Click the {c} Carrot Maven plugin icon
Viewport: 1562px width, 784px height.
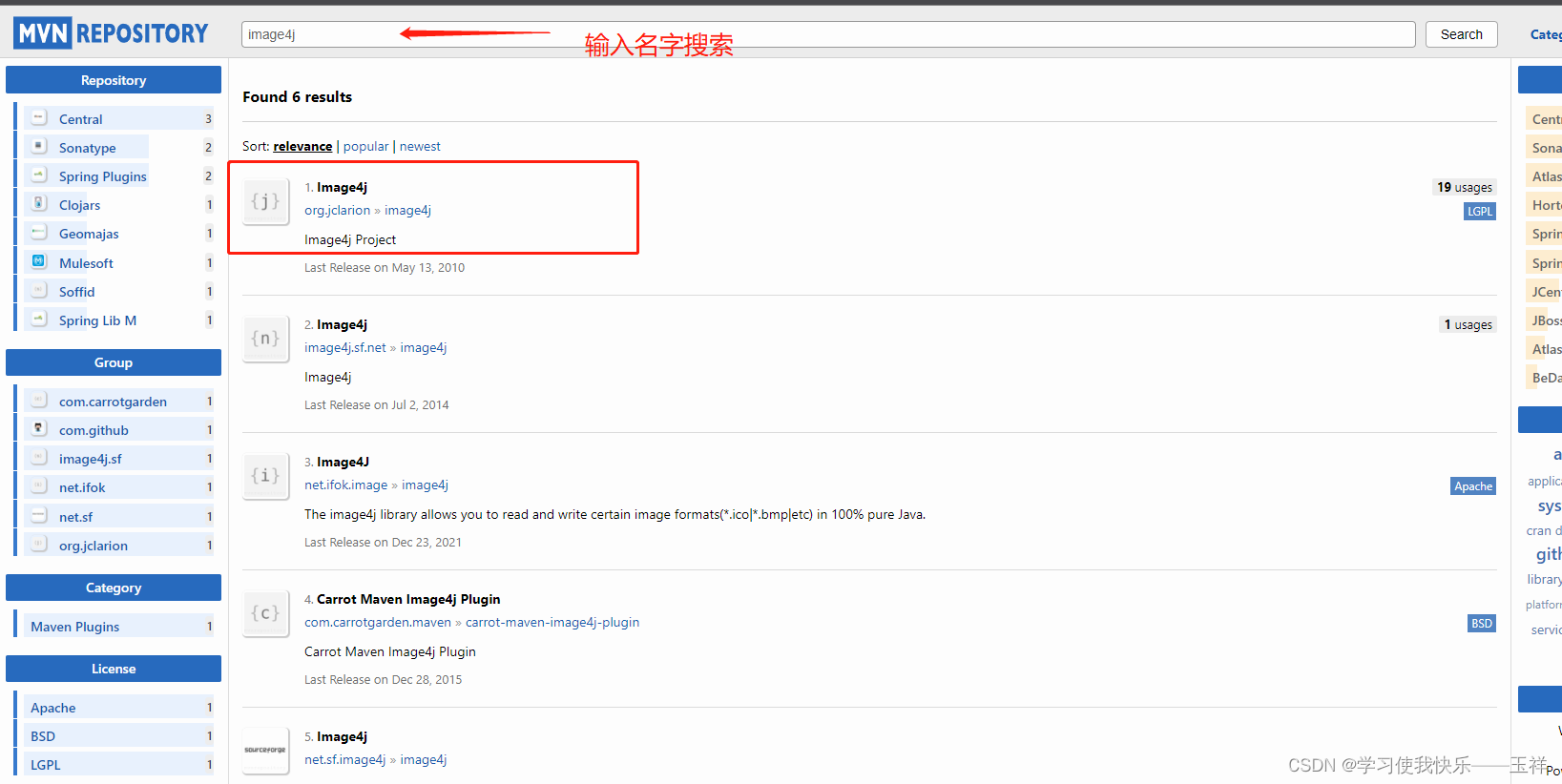pos(265,613)
